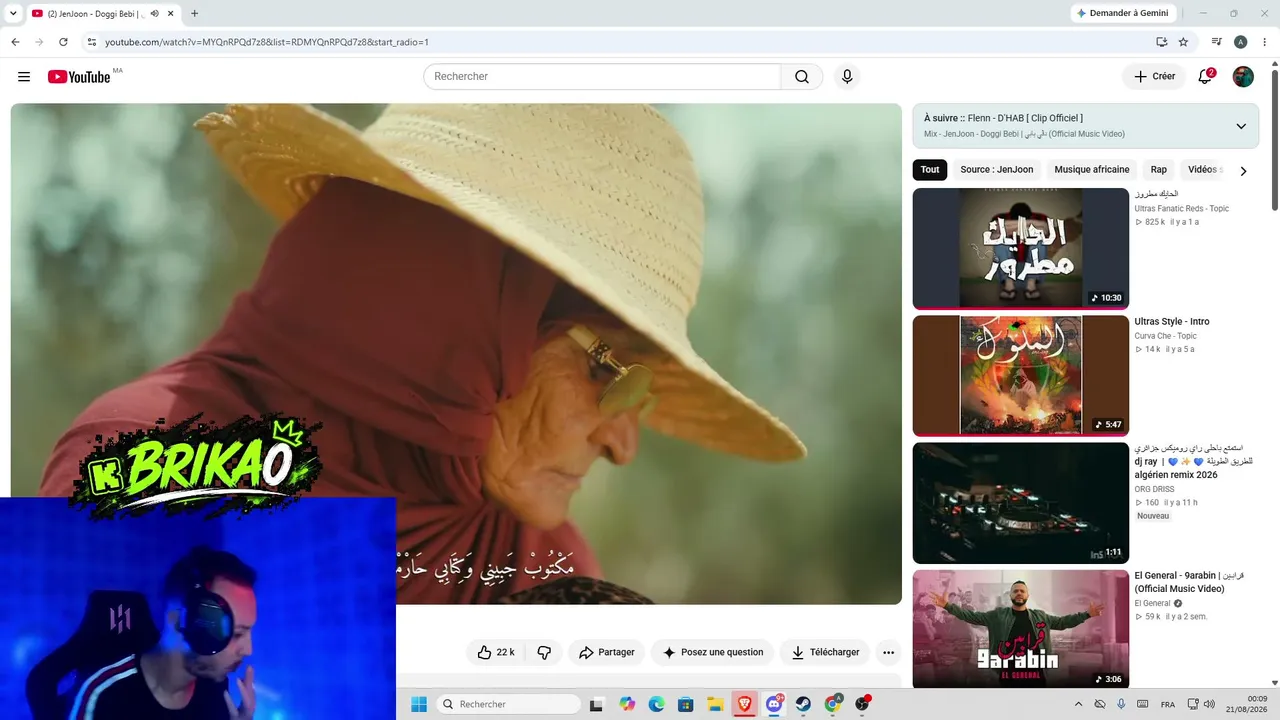
Task: Open the YouTube guide hamburger menu
Action: pos(24,77)
